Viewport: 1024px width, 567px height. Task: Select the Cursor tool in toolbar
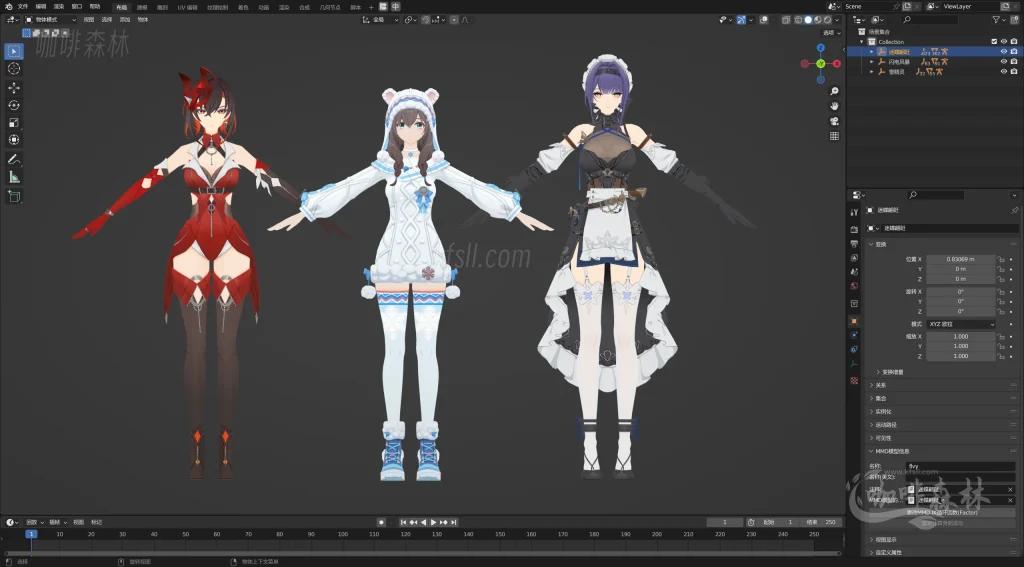(x=14, y=69)
